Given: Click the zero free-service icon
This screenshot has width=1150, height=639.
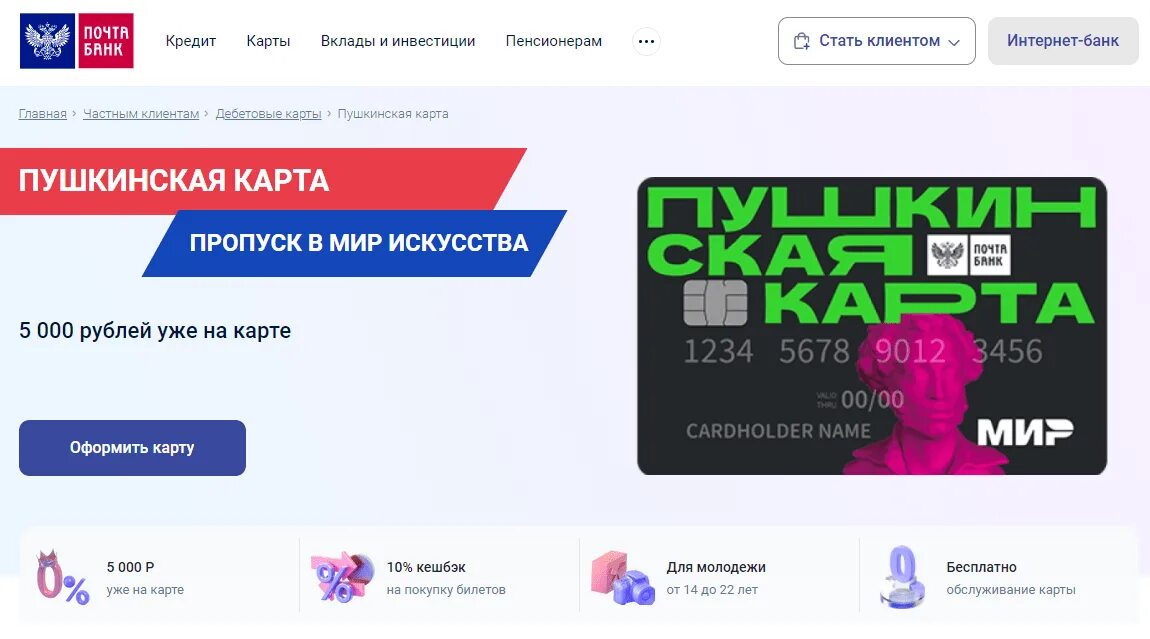Looking at the screenshot, I should [902, 577].
